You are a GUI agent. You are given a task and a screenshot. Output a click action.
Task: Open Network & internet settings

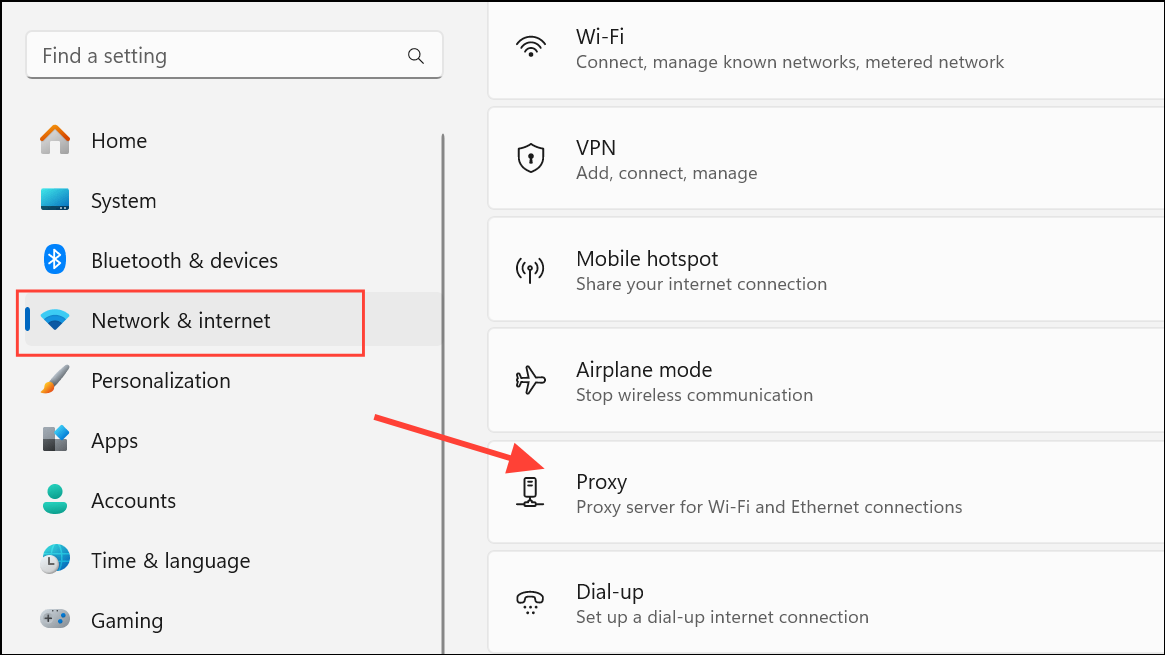pos(180,320)
